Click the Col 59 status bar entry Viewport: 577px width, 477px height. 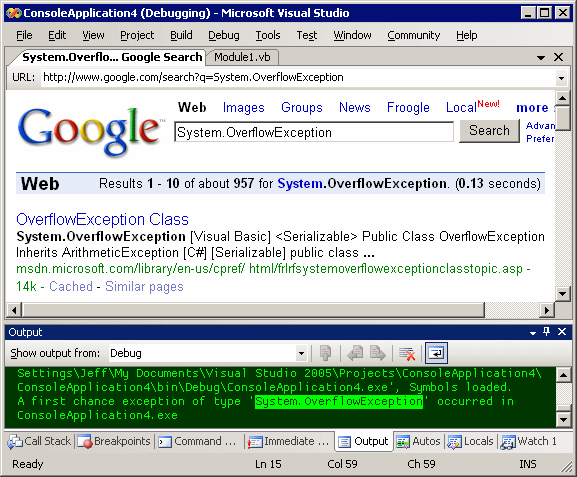[342, 464]
